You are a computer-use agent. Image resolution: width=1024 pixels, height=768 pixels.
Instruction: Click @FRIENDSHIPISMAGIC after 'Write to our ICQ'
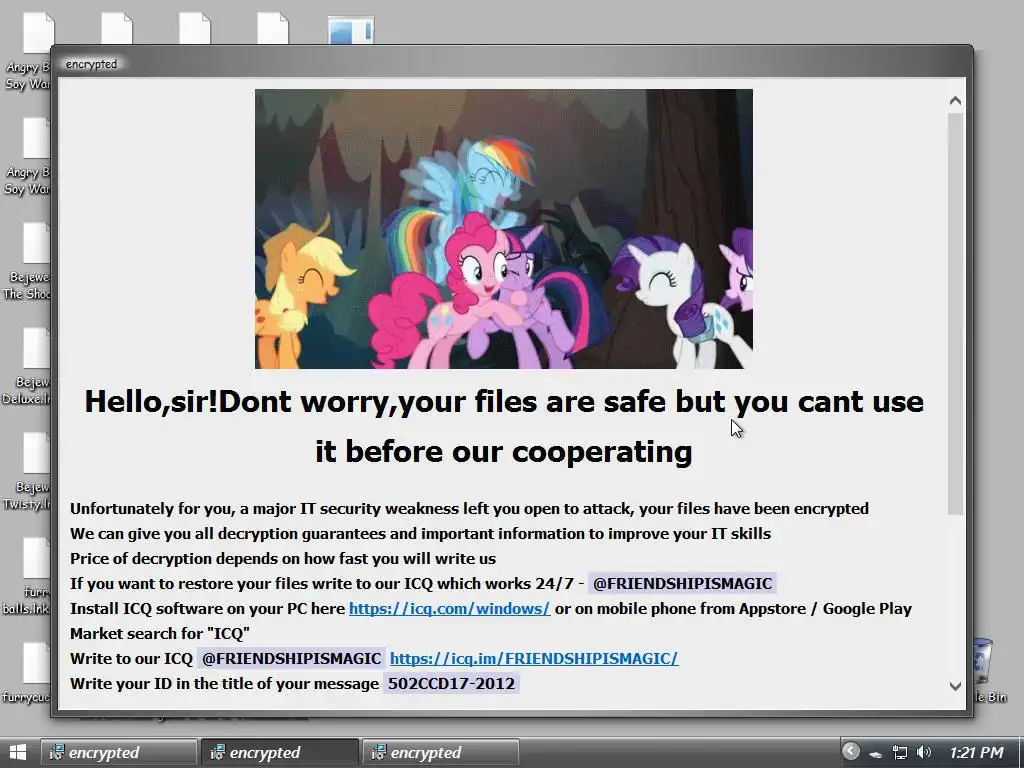point(291,658)
